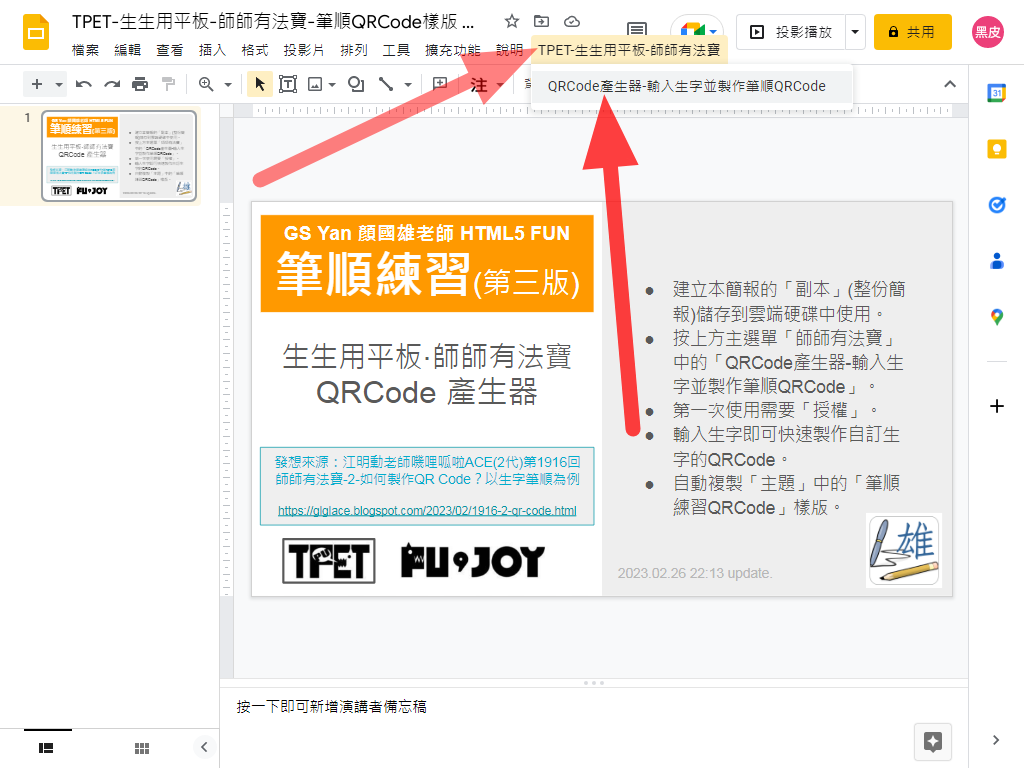Click the 2023.02.26 22:13 update text
The height and width of the screenshot is (768, 1024).
(x=695, y=573)
